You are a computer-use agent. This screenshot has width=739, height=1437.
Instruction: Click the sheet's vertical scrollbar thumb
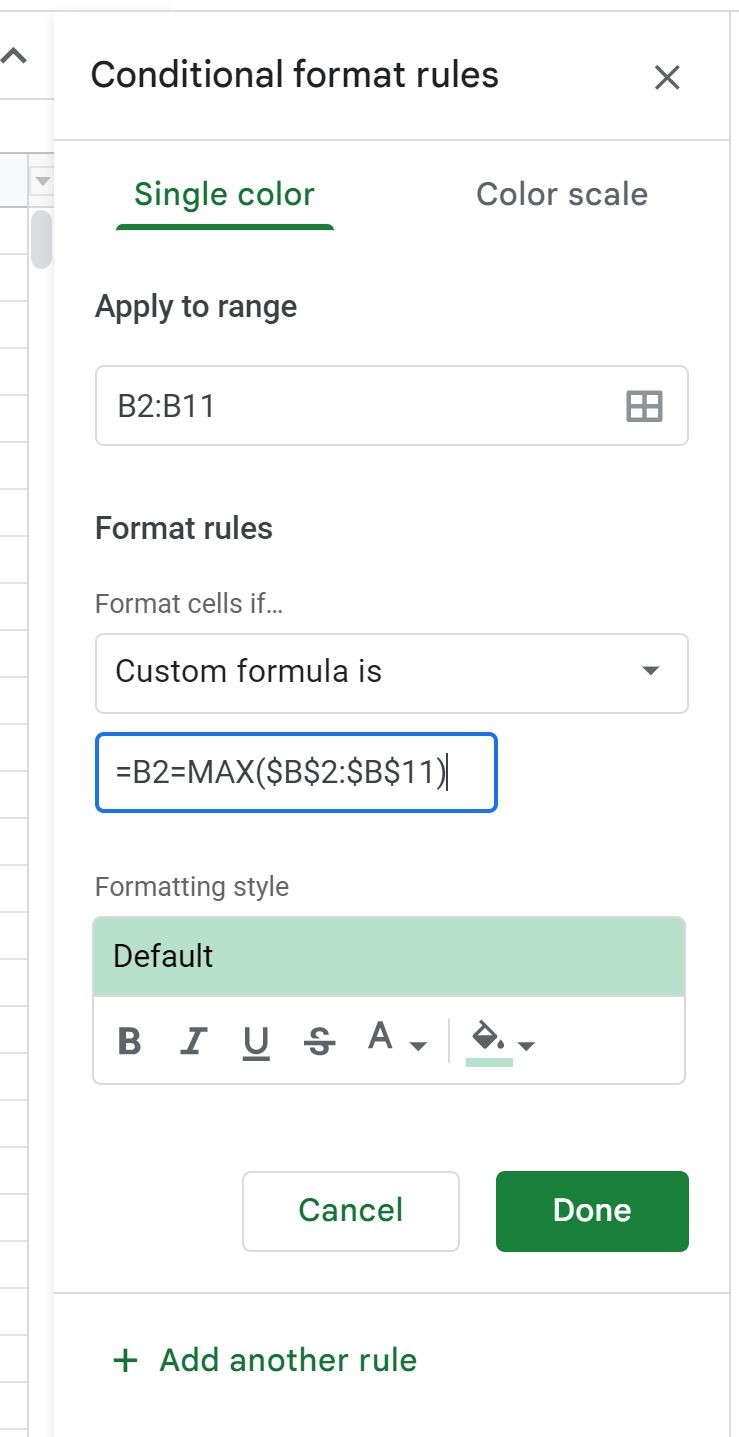pyautogui.click(x=41, y=238)
